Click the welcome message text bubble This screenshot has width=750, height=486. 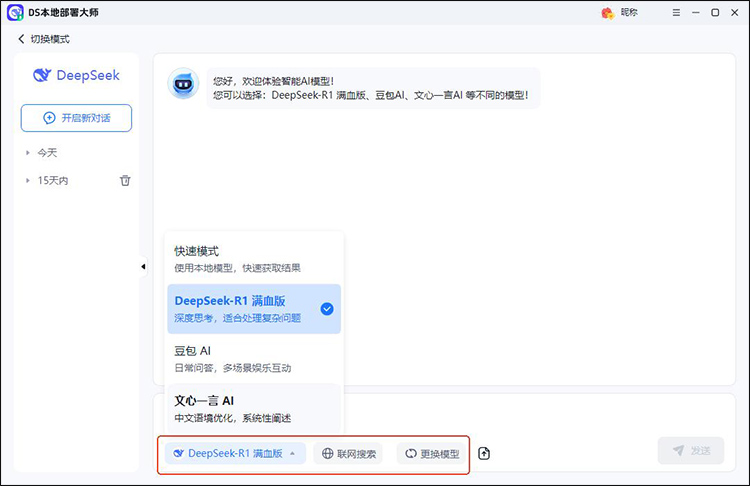tap(373, 88)
